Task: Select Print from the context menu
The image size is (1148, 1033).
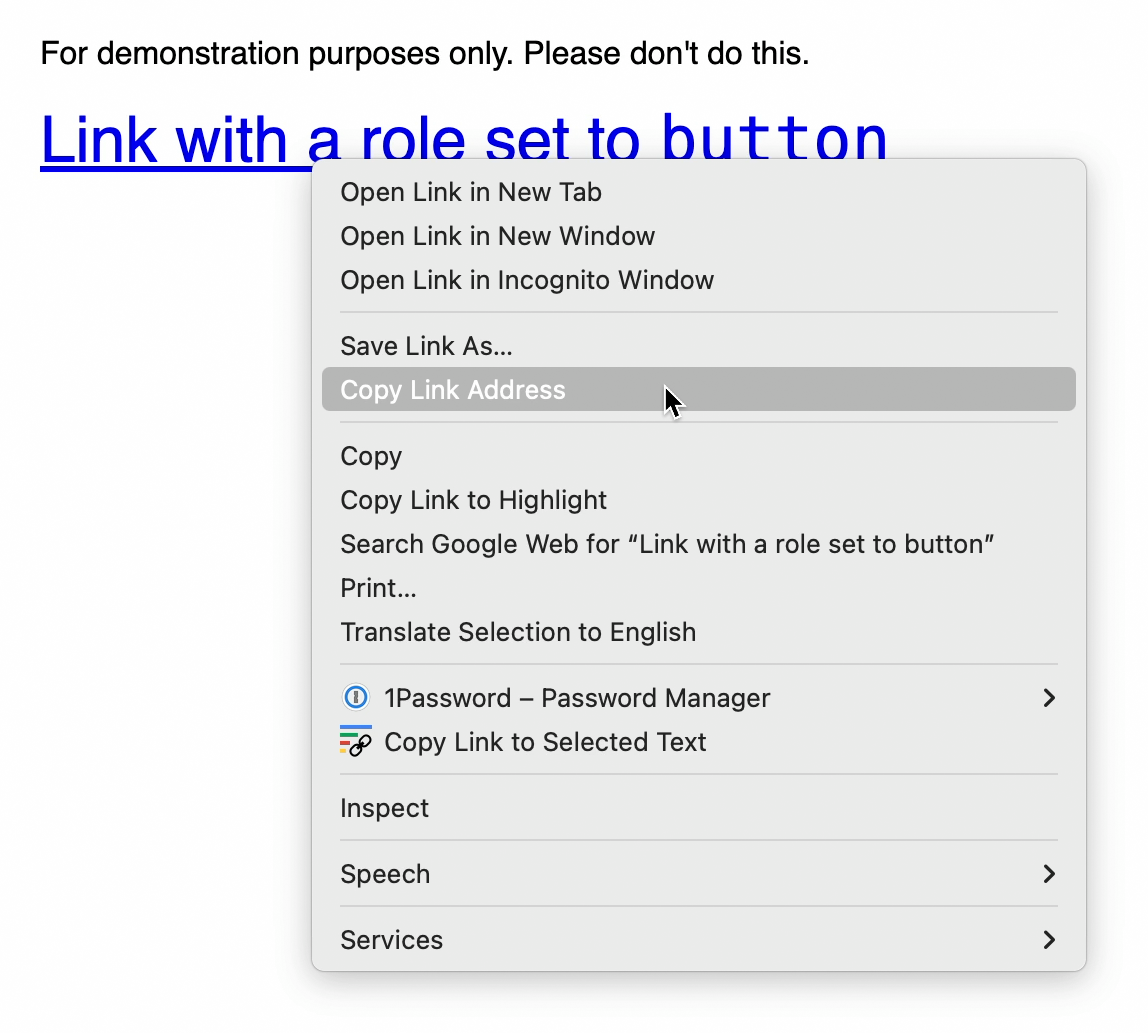Action: tap(379, 588)
